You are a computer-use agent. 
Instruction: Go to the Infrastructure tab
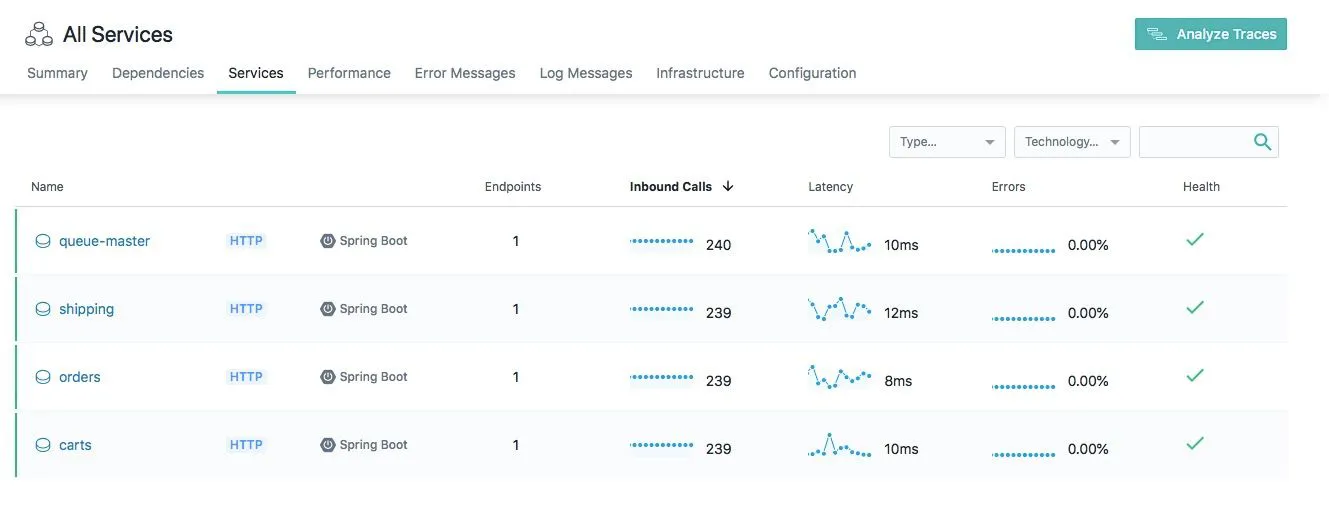click(700, 73)
